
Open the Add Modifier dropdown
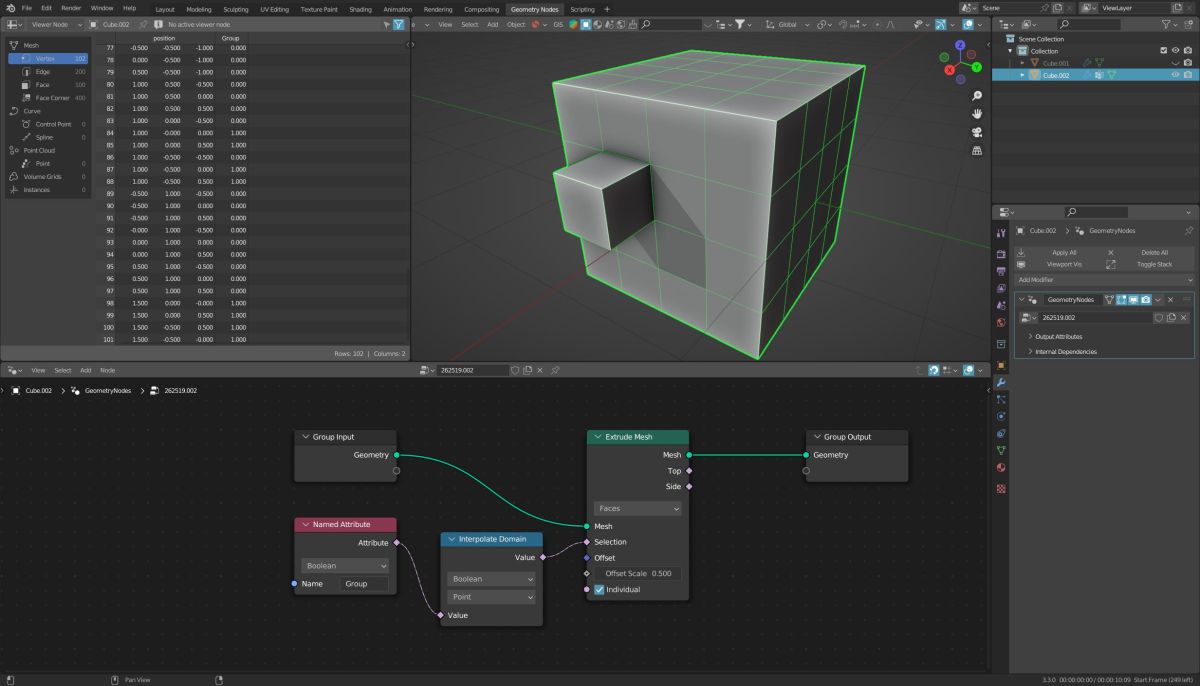1104,280
